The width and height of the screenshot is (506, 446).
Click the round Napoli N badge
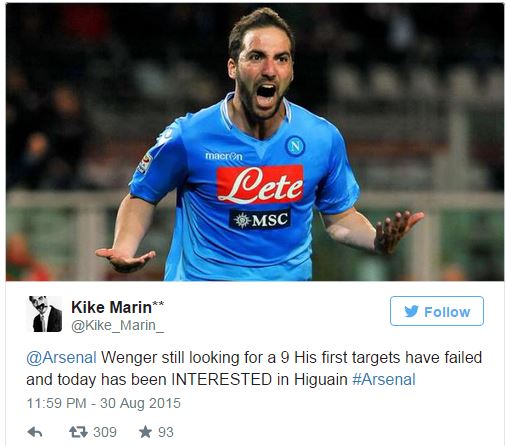pyautogui.click(x=295, y=146)
